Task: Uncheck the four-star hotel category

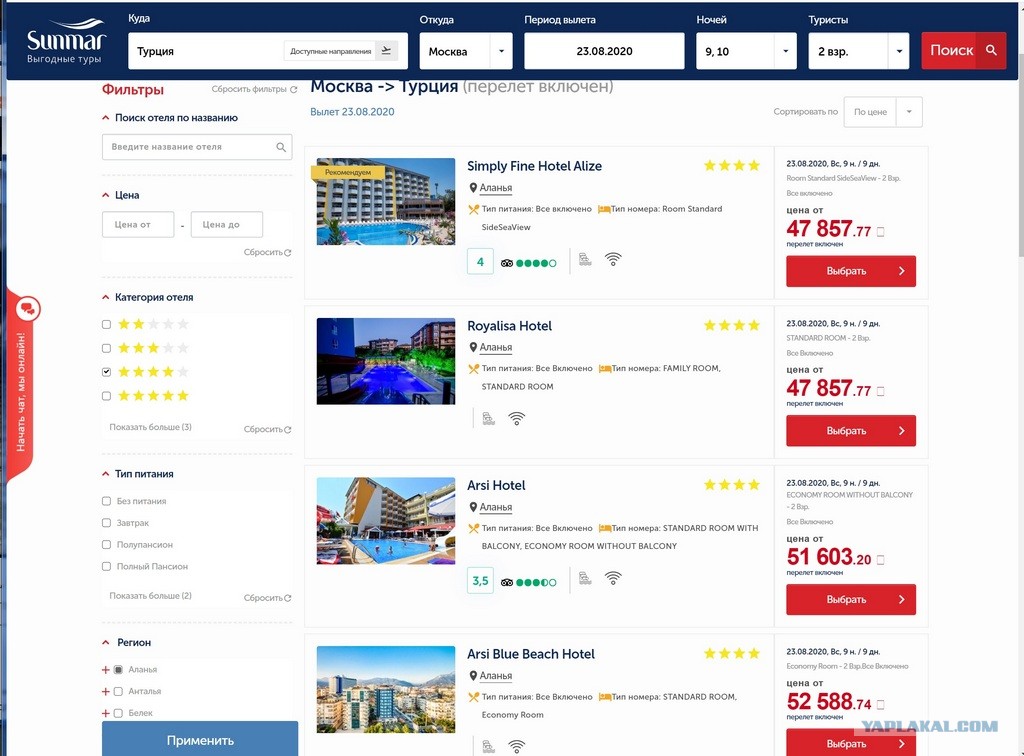Action: pos(106,372)
